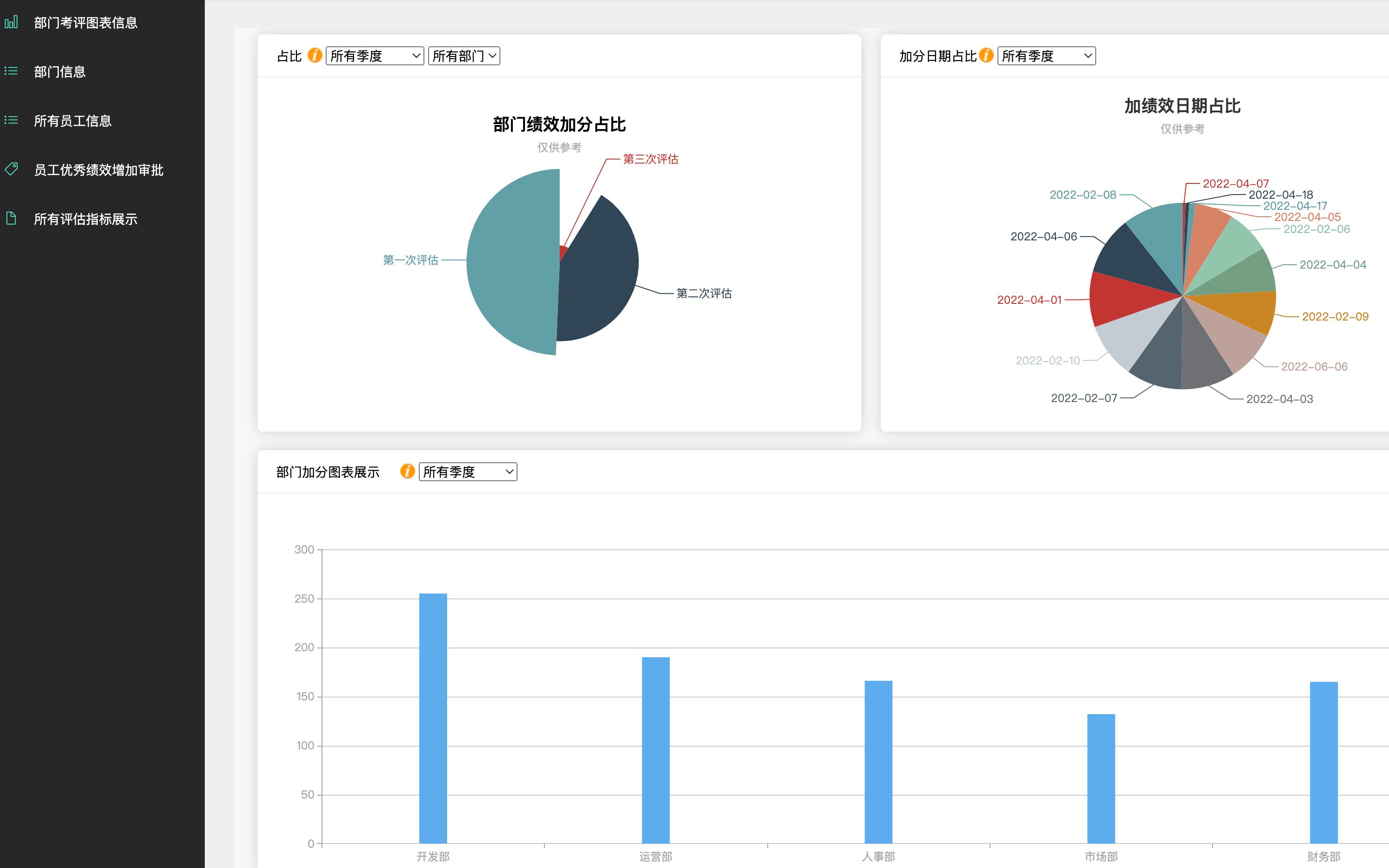Open 所有季度 dropdown in 部门加分图表展示 panel

coord(468,472)
